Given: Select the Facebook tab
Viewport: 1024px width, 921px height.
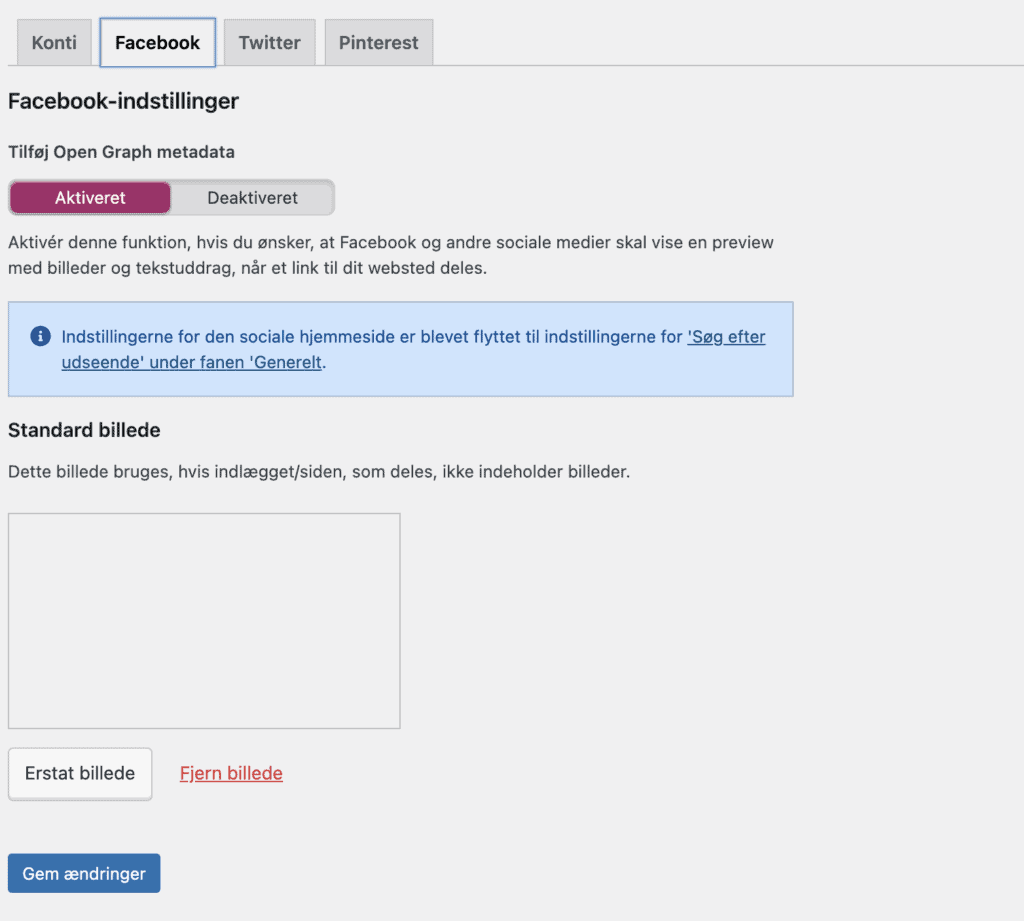Looking at the screenshot, I should [x=157, y=42].
